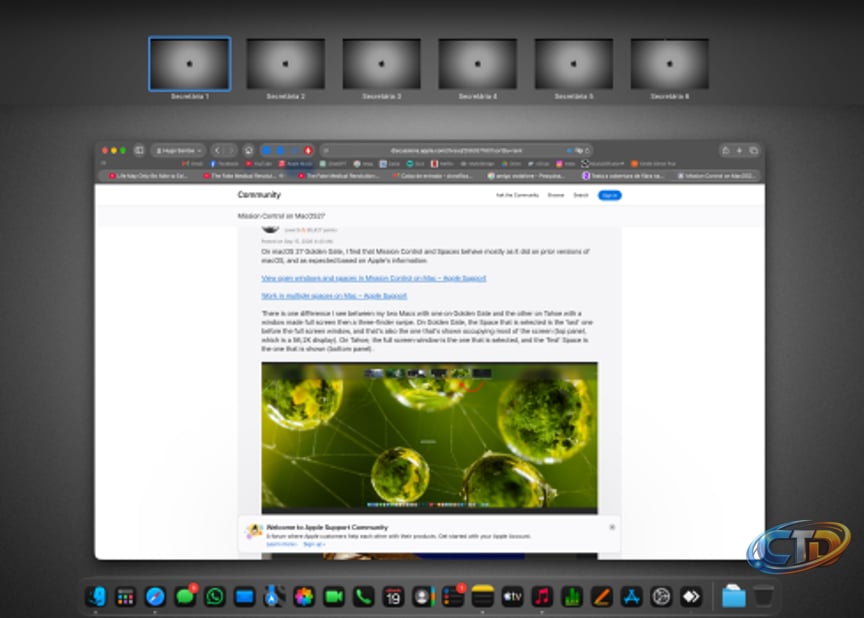Open the green Phone app
This screenshot has height=618, width=864.
[364, 597]
